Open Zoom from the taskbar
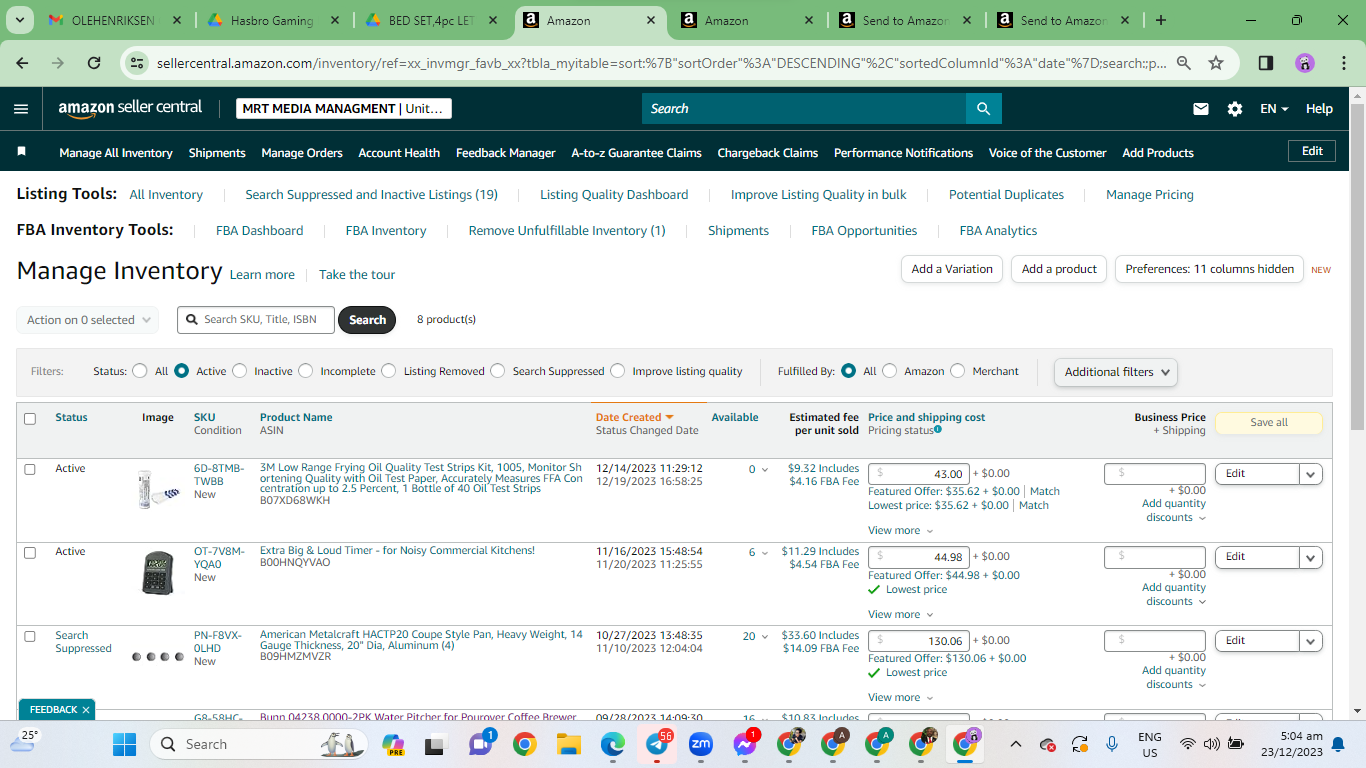Image resolution: width=1366 pixels, height=768 pixels. click(x=701, y=744)
